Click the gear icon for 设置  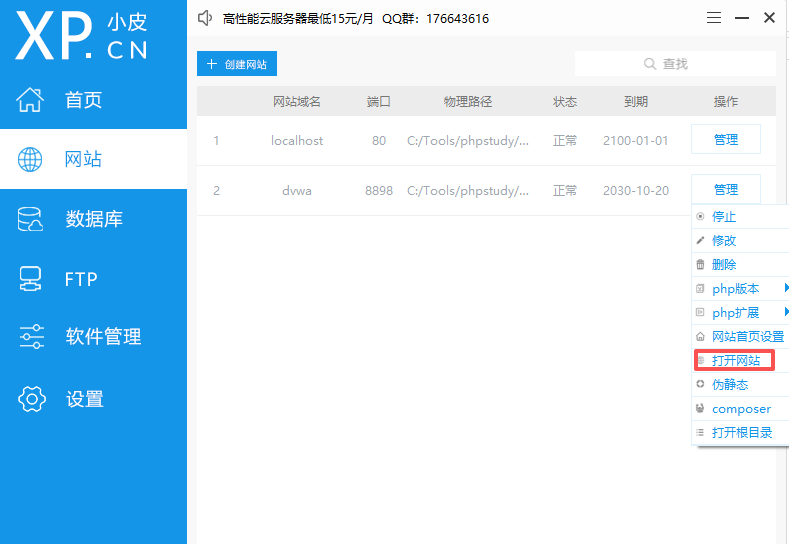[x=32, y=399]
